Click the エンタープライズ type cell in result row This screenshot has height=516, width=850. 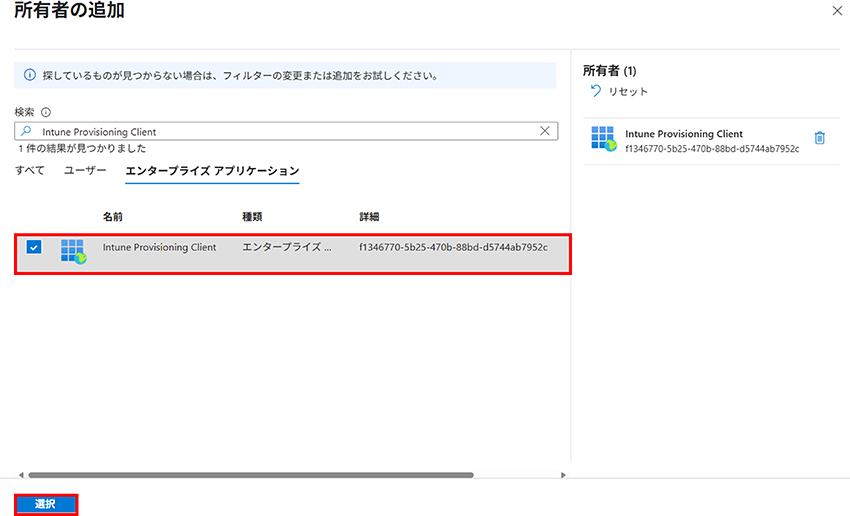click(x=286, y=247)
